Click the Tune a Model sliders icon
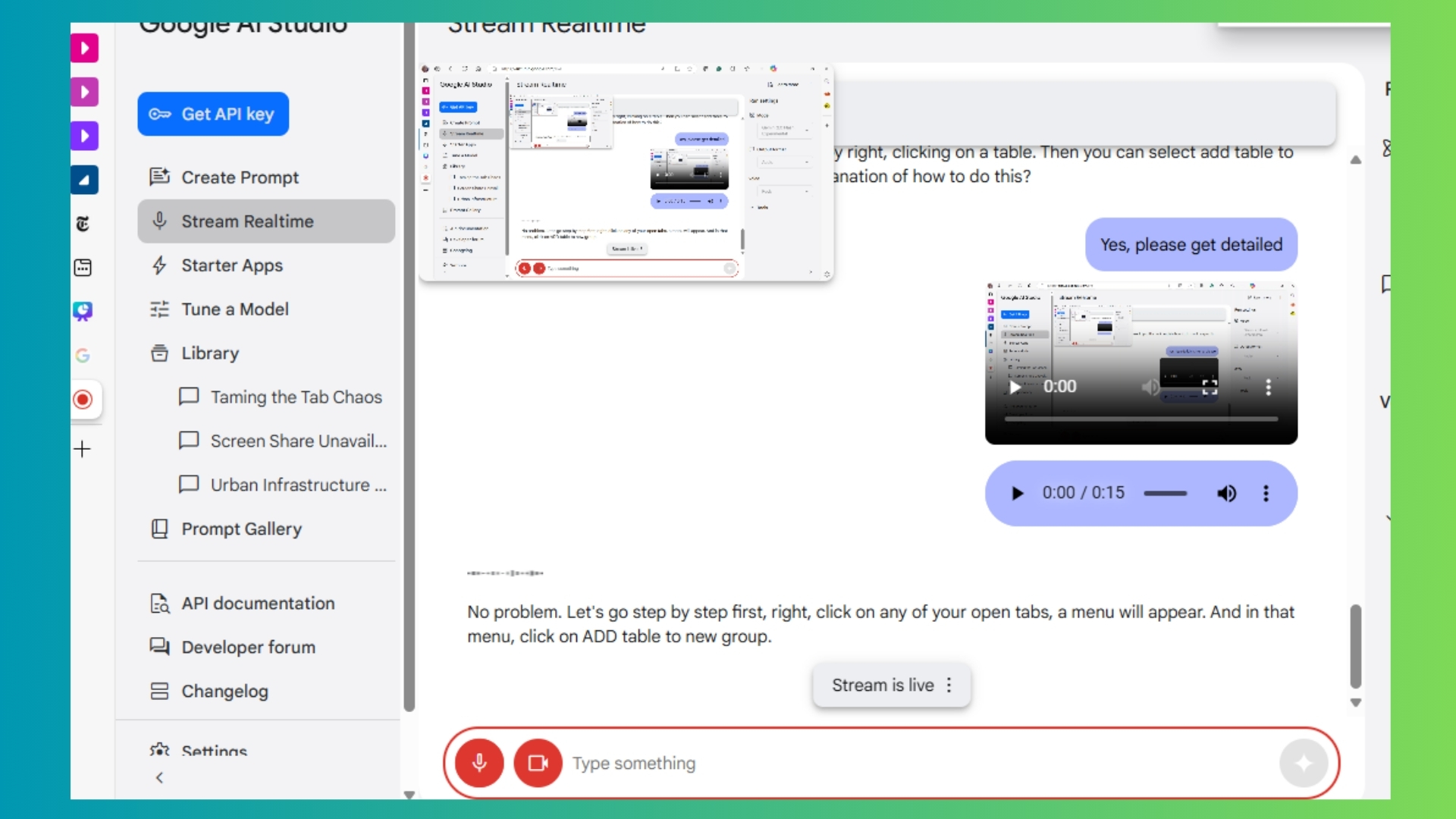 (x=159, y=309)
